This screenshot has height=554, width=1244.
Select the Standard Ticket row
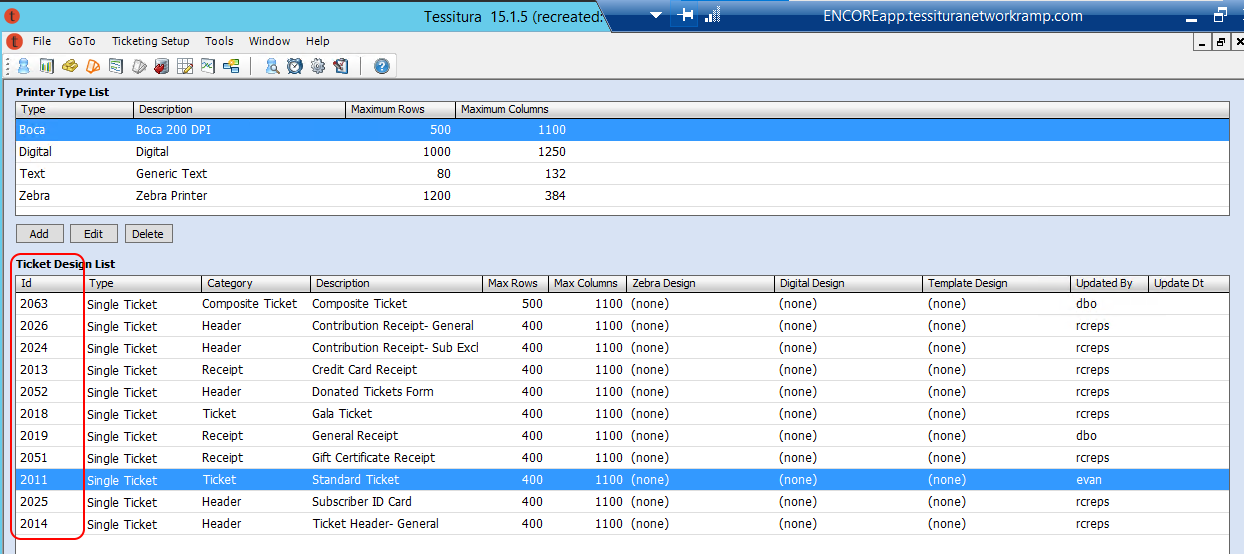pyautogui.click(x=622, y=480)
